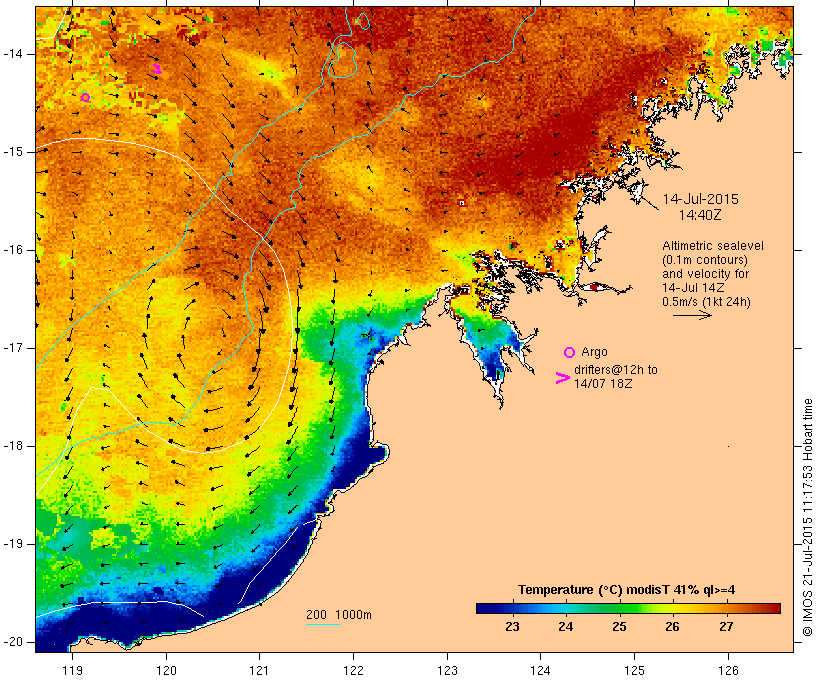820x680 pixels.
Task: Click the 'and velocity for' caption line
Action: (705, 274)
